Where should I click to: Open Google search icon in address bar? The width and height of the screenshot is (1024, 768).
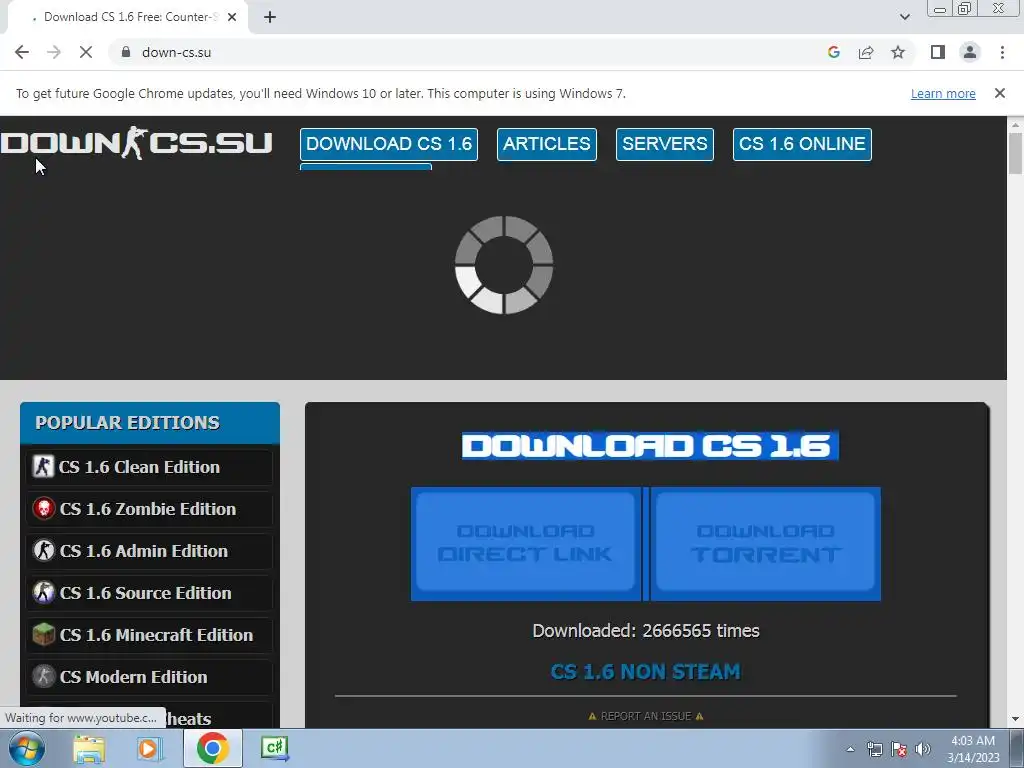pos(833,52)
